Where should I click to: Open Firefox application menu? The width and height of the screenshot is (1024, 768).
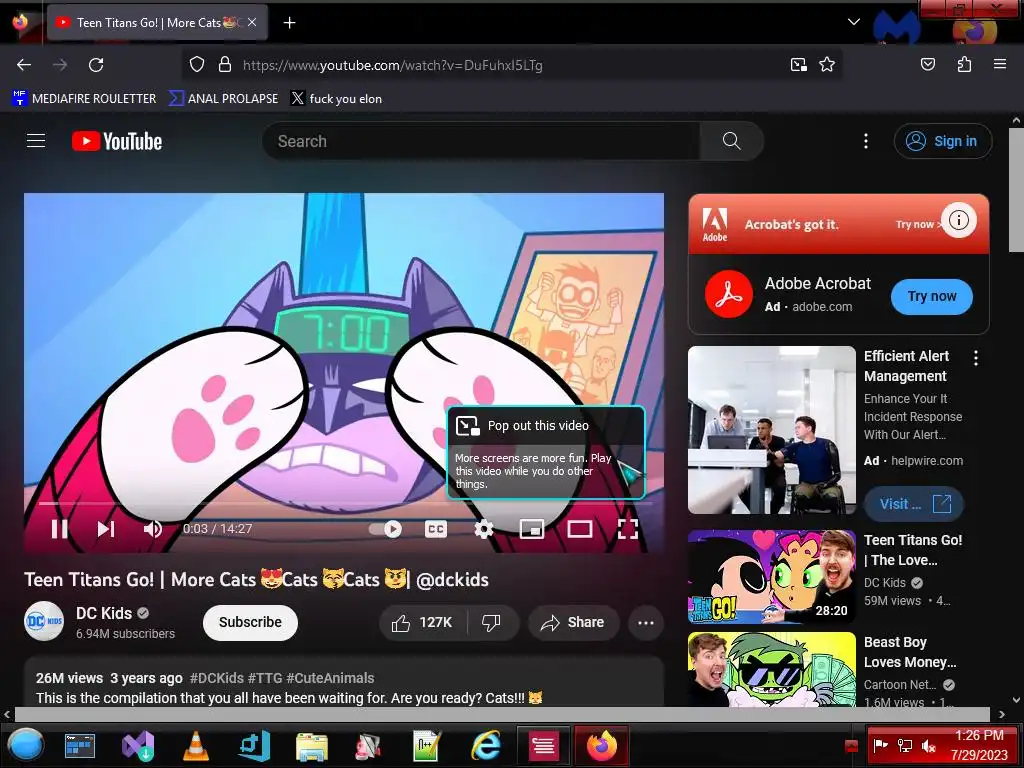coord(1000,65)
